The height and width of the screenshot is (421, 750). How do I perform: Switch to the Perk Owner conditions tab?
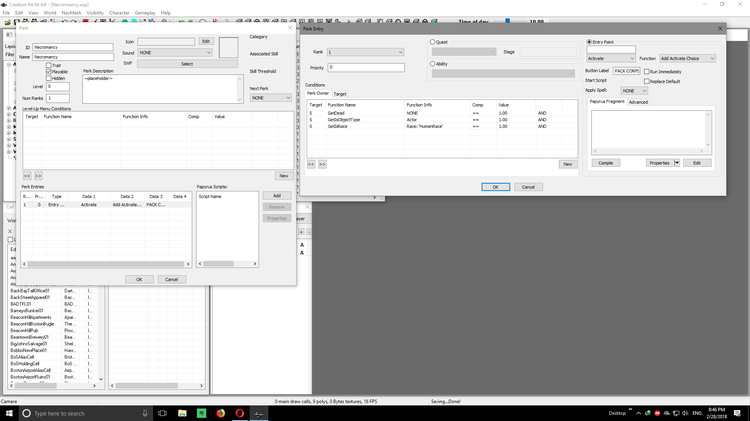[x=318, y=93]
